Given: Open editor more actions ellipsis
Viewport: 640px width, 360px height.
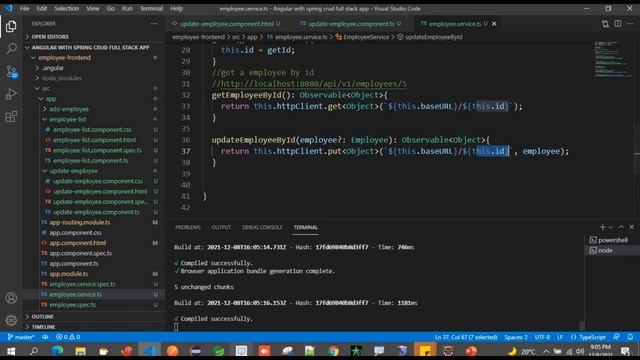Looking at the screenshot, I should pos(630,24).
